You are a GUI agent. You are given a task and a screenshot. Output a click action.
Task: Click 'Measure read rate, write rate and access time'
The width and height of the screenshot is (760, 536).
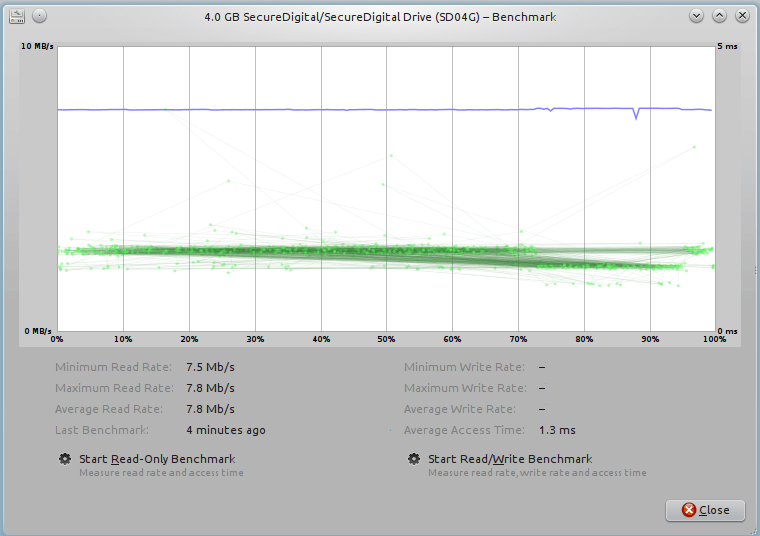(537, 473)
